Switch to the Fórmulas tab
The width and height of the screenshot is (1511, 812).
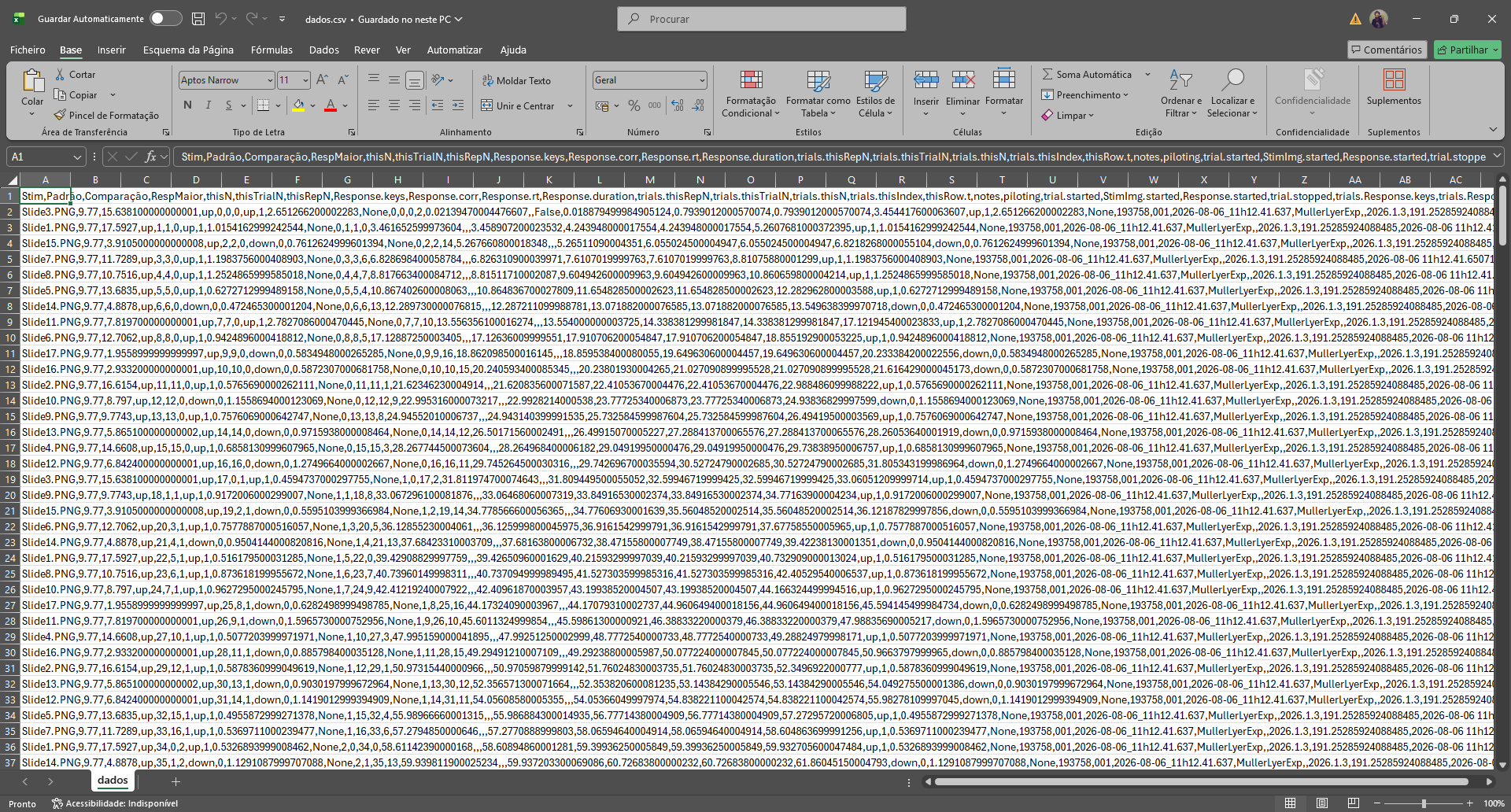point(272,50)
